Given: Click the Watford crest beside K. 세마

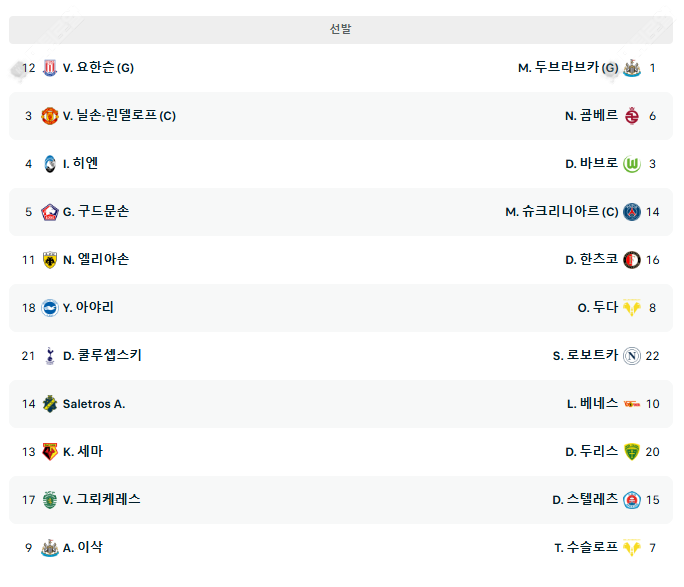Looking at the screenshot, I should pos(50,452).
